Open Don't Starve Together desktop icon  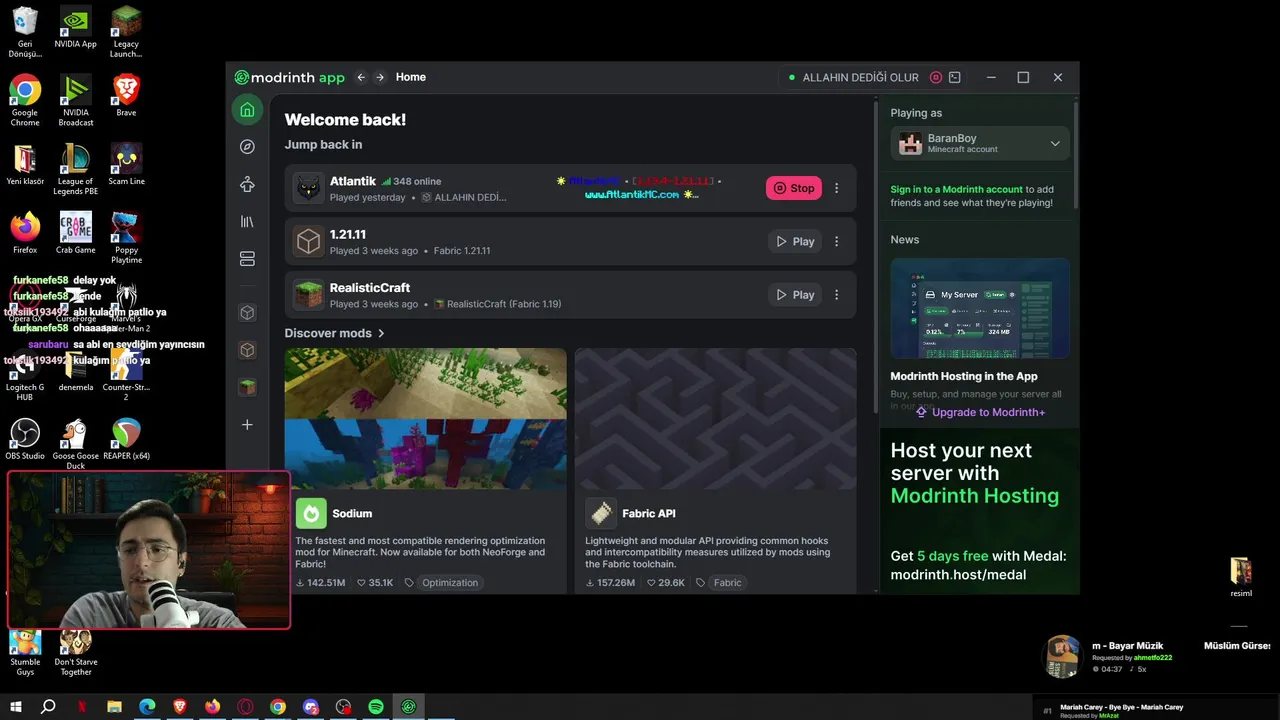pyautogui.click(x=76, y=652)
